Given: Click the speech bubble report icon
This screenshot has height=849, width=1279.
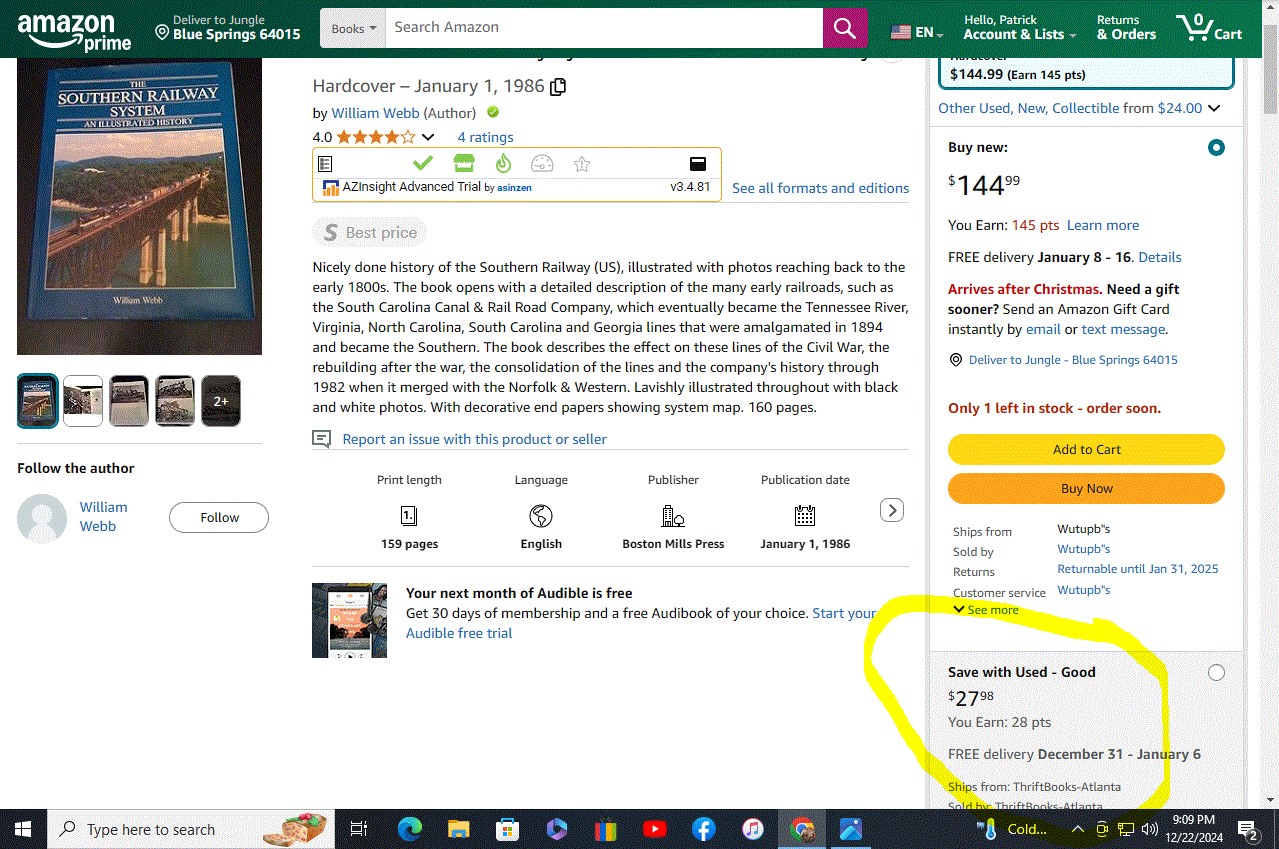Looking at the screenshot, I should 321,439.
